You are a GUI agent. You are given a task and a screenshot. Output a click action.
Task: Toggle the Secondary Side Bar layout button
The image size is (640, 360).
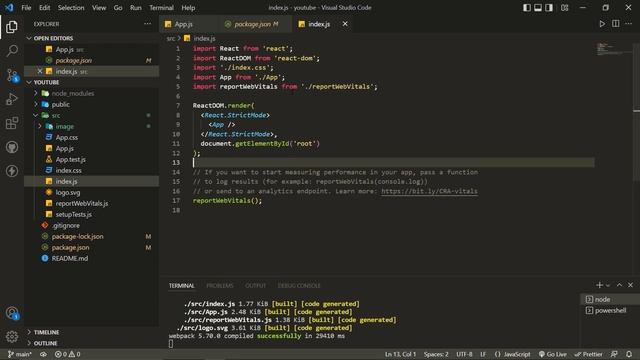tap(549, 8)
